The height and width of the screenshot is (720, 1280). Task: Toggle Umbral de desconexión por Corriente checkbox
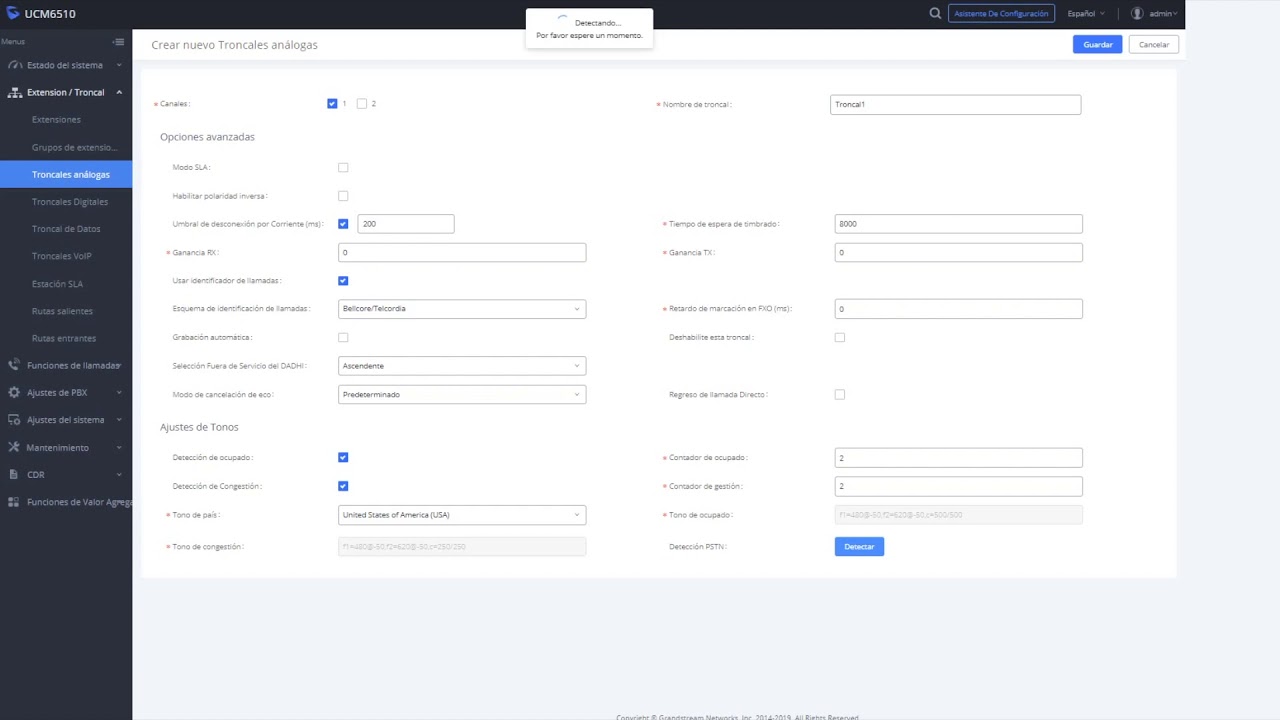pos(343,224)
